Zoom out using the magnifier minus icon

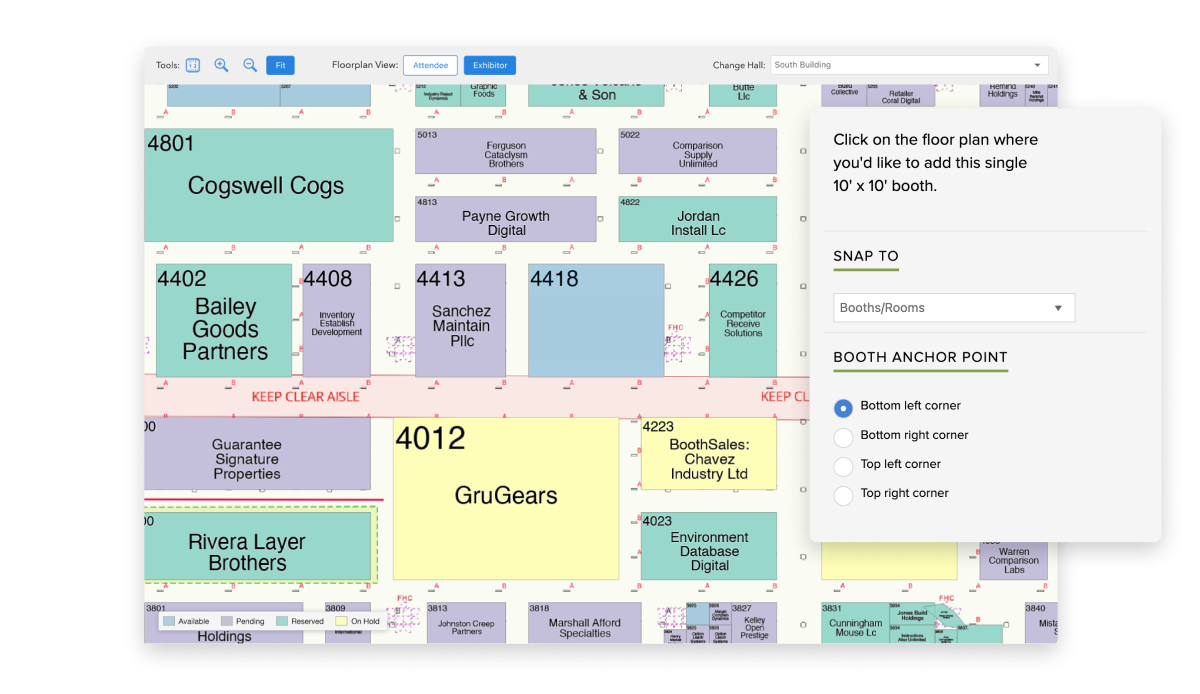click(250, 64)
